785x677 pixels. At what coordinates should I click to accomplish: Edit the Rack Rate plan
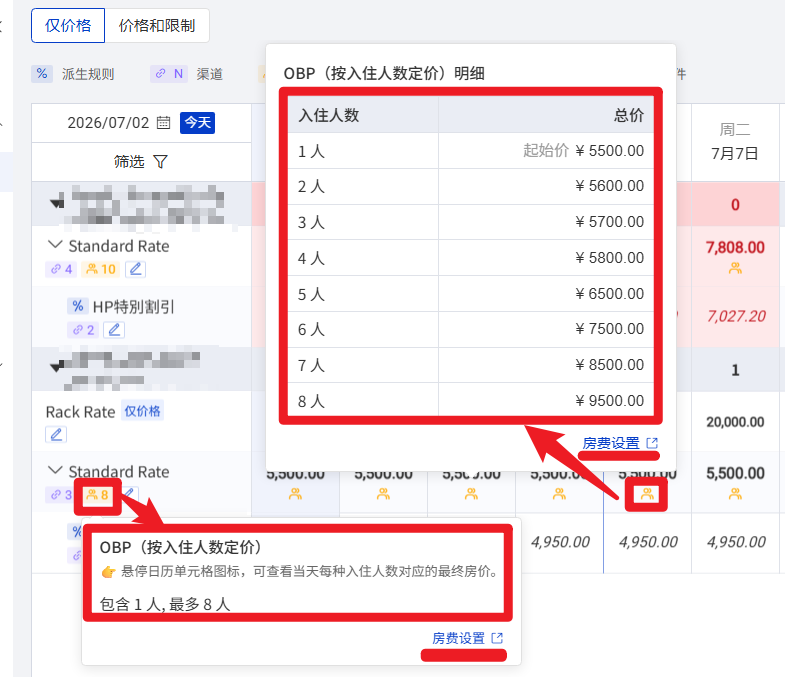click(56, 434)
